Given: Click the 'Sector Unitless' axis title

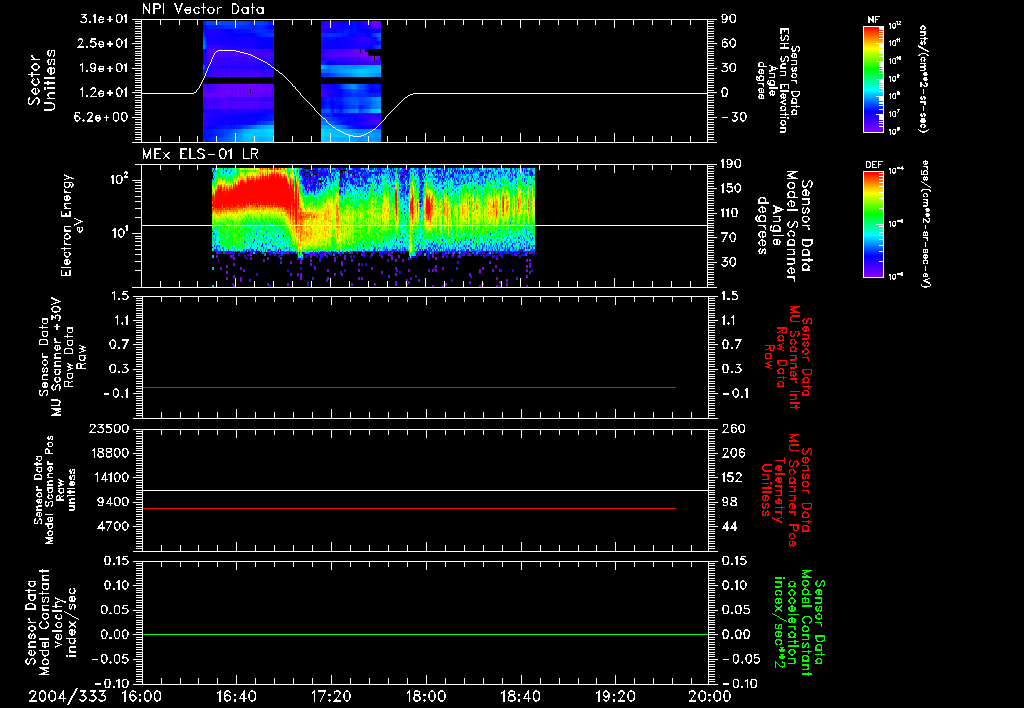Looking at the screenshot, I should (x=42, y=80).
